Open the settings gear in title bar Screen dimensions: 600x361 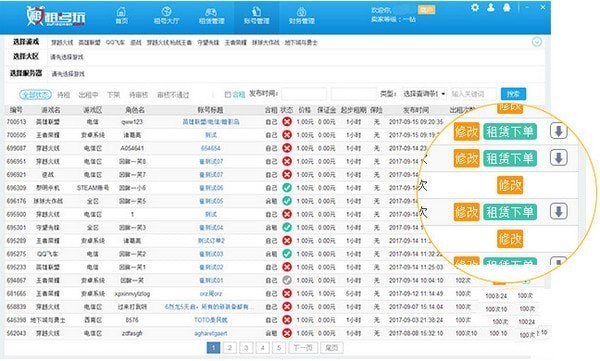coord(475,7)
